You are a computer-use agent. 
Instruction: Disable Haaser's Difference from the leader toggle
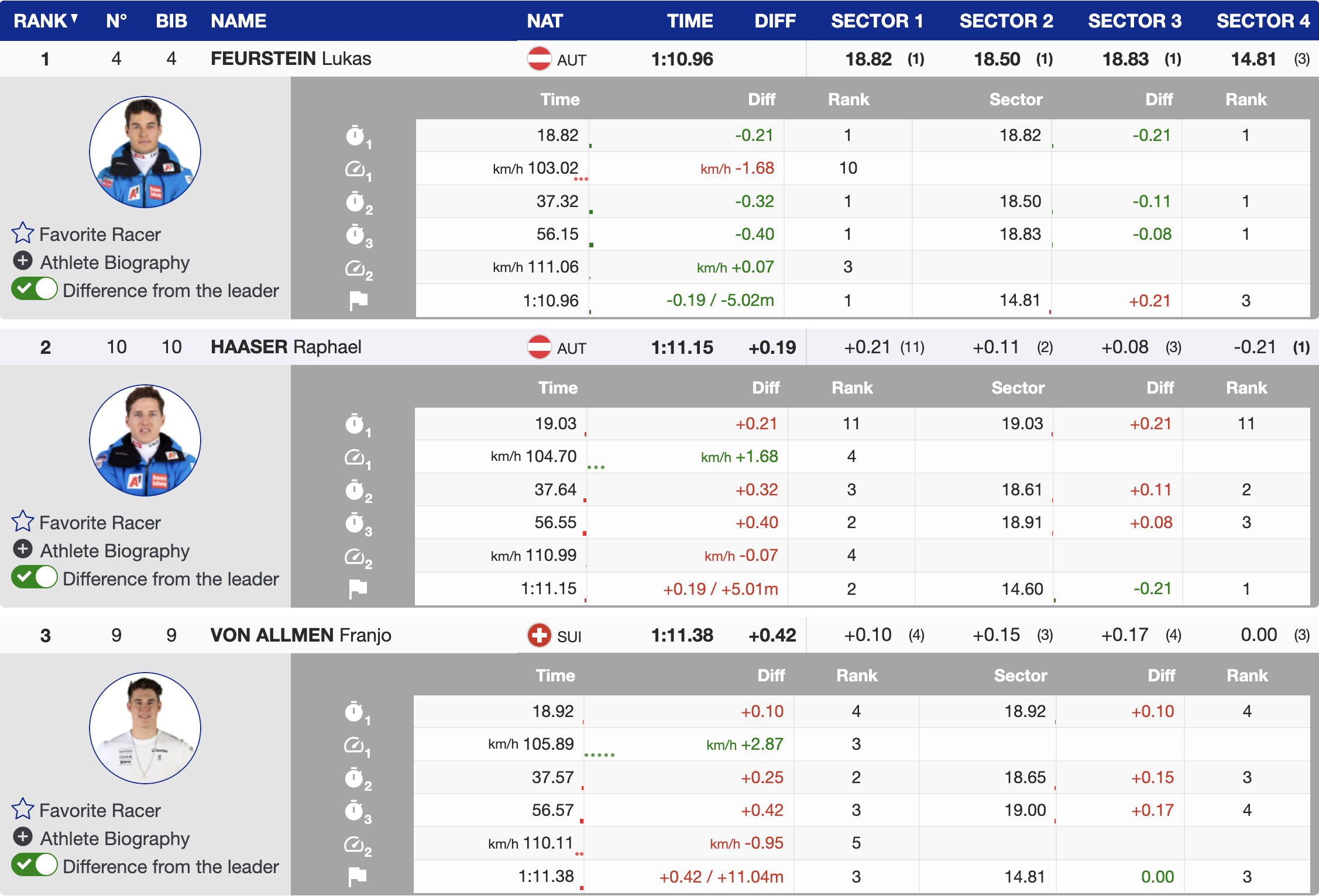point(35,578)
